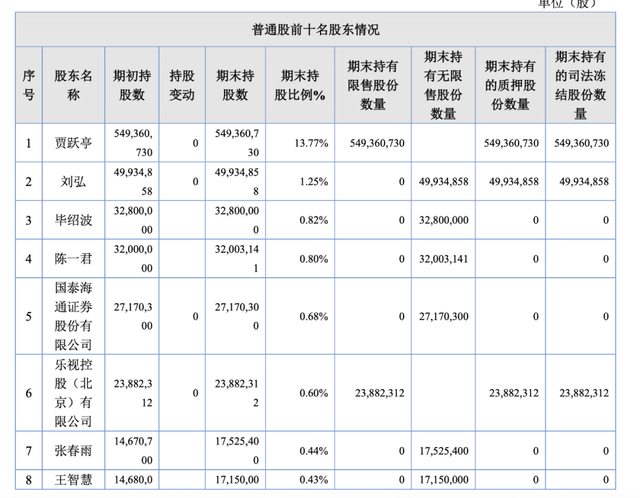The width and height of the screenshot is (640, 498).
Task: Click shareholder name 刘弘
Action: (73, 181)
